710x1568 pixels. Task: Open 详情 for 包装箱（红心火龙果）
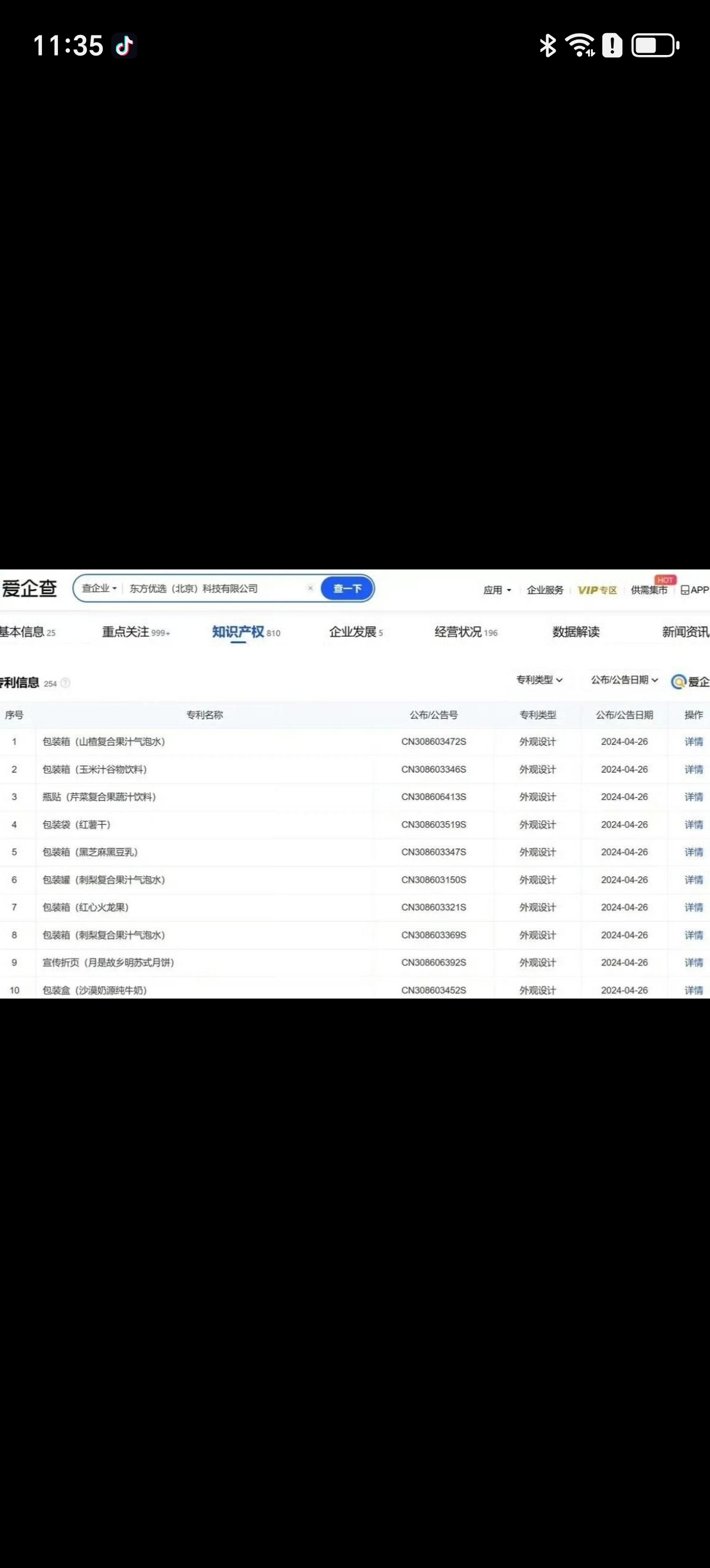(x=693, y=907)
